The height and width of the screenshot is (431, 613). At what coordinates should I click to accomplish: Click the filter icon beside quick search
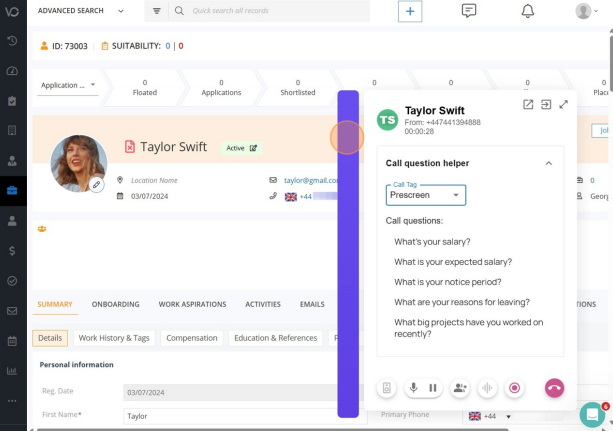pyautogui.click(x=156, y=11)
